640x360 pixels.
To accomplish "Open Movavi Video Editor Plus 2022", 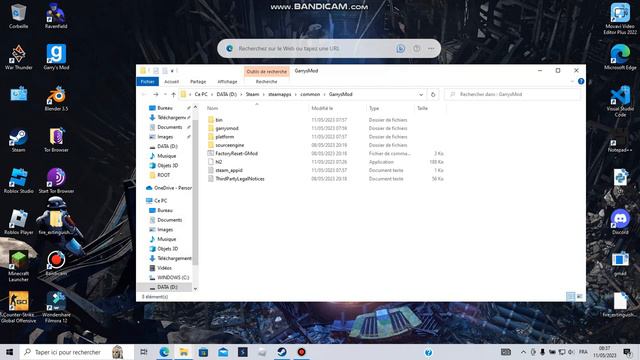I will pos(620,19).
